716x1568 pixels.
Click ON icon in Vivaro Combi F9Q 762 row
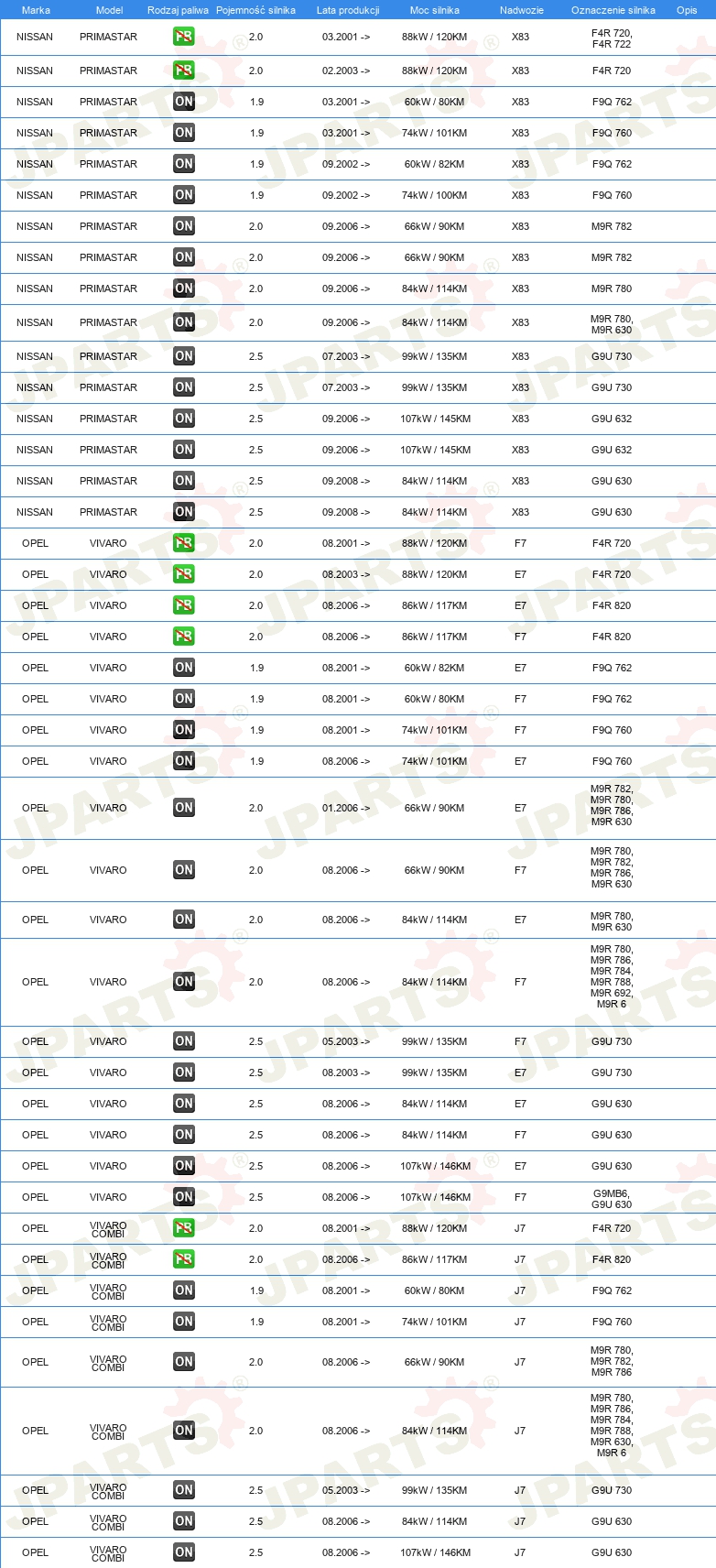184,1290
